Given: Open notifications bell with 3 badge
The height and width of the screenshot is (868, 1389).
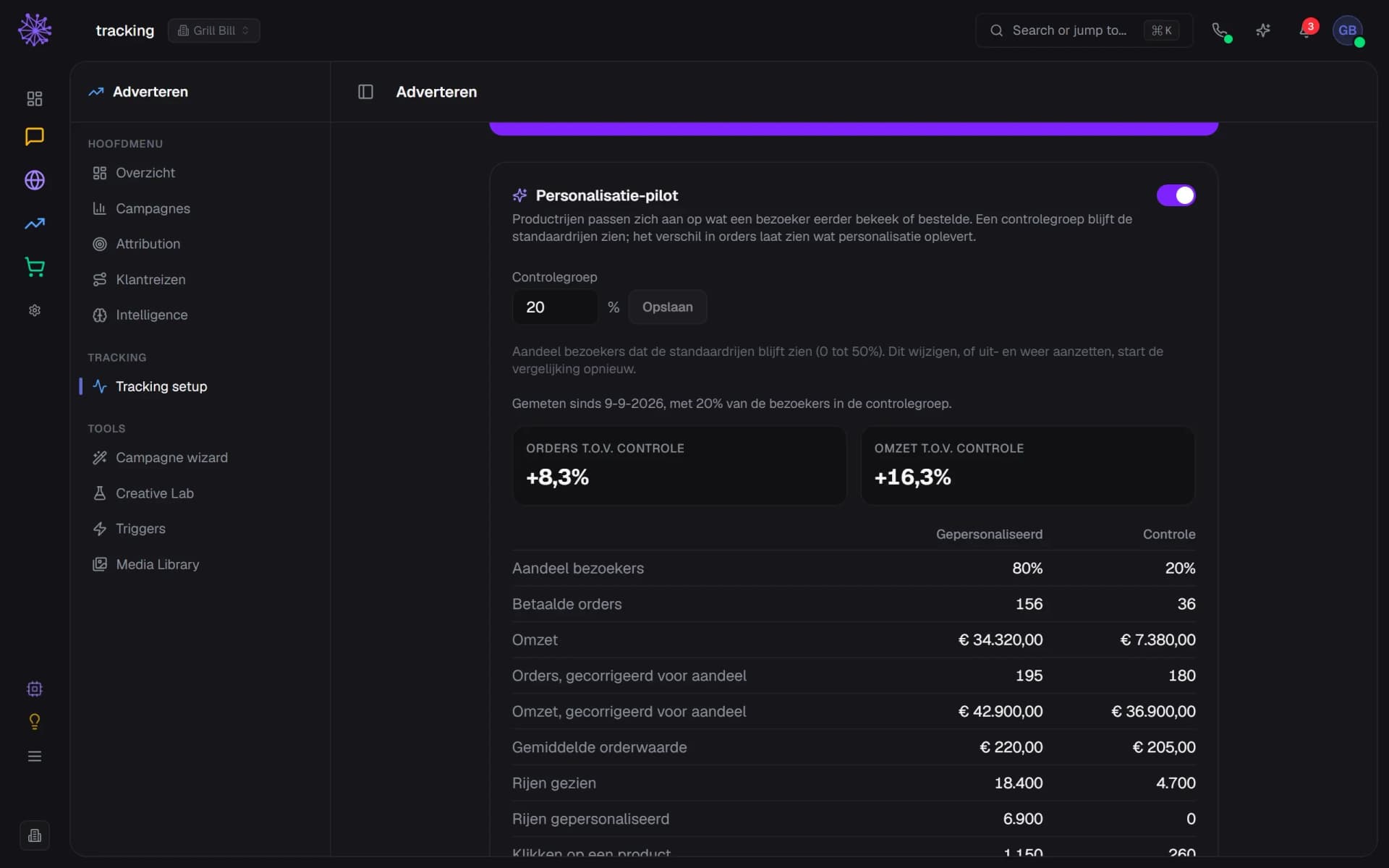Looking at the screenshot, I should click(1307, 30).
